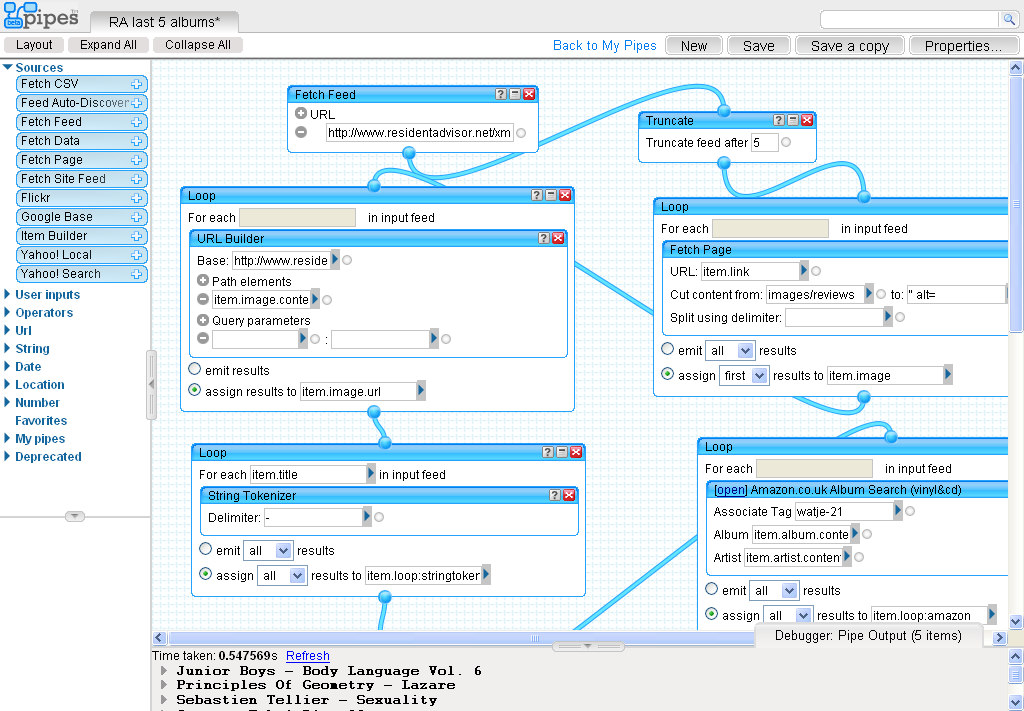Select emit results in URL Builder loop

pos(195,369)
